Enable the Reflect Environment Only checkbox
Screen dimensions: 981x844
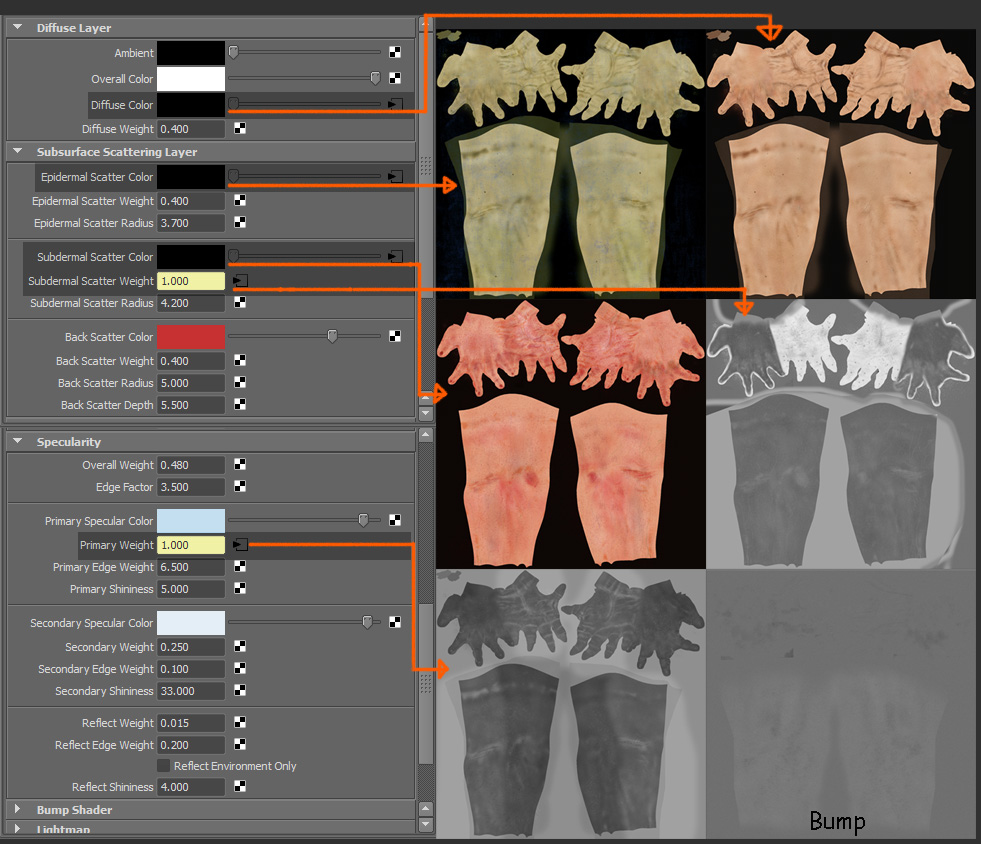pos(163,766)
